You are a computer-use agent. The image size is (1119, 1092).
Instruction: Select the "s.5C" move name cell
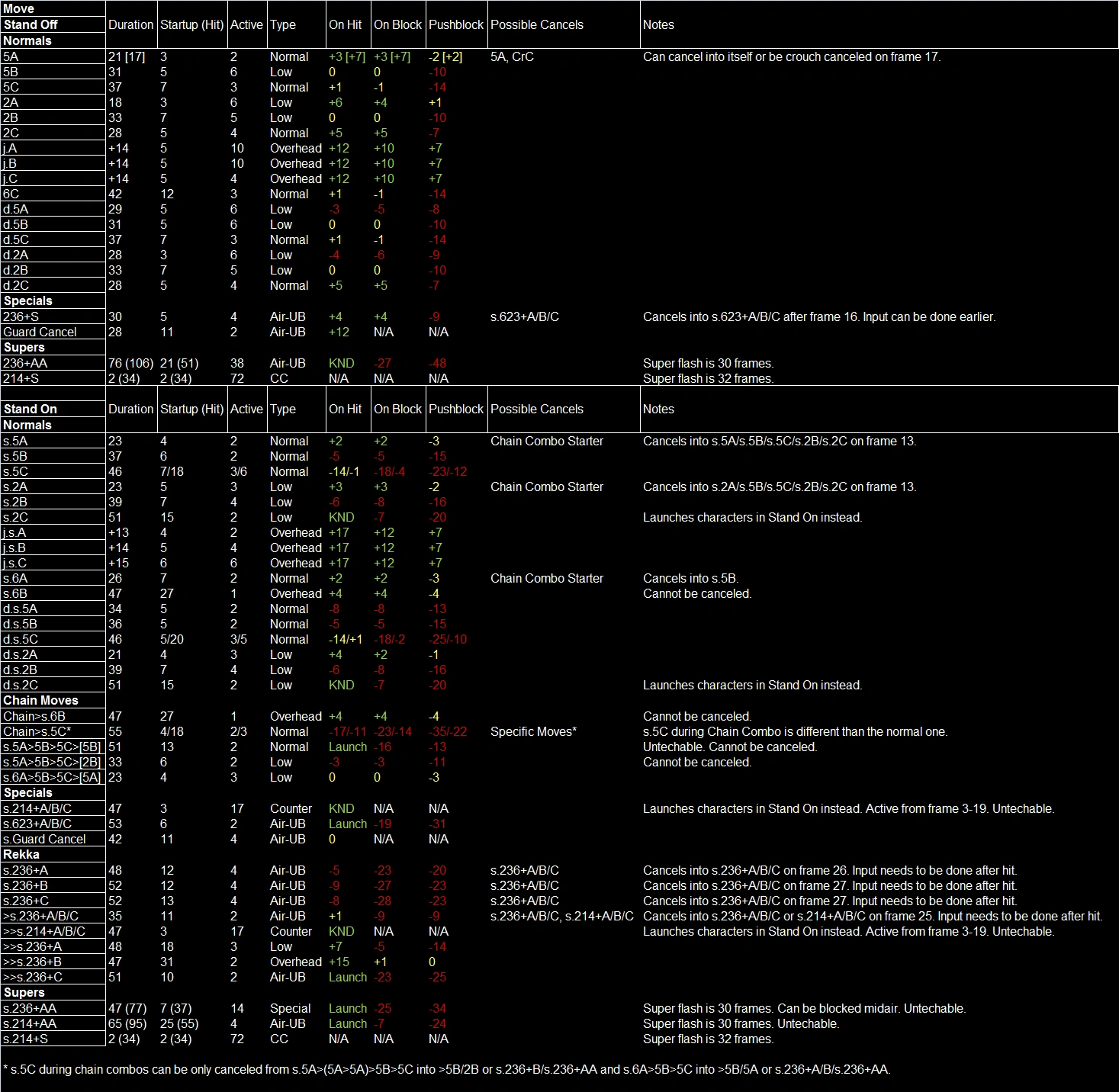pyautogui.click(x=53, y=471)
